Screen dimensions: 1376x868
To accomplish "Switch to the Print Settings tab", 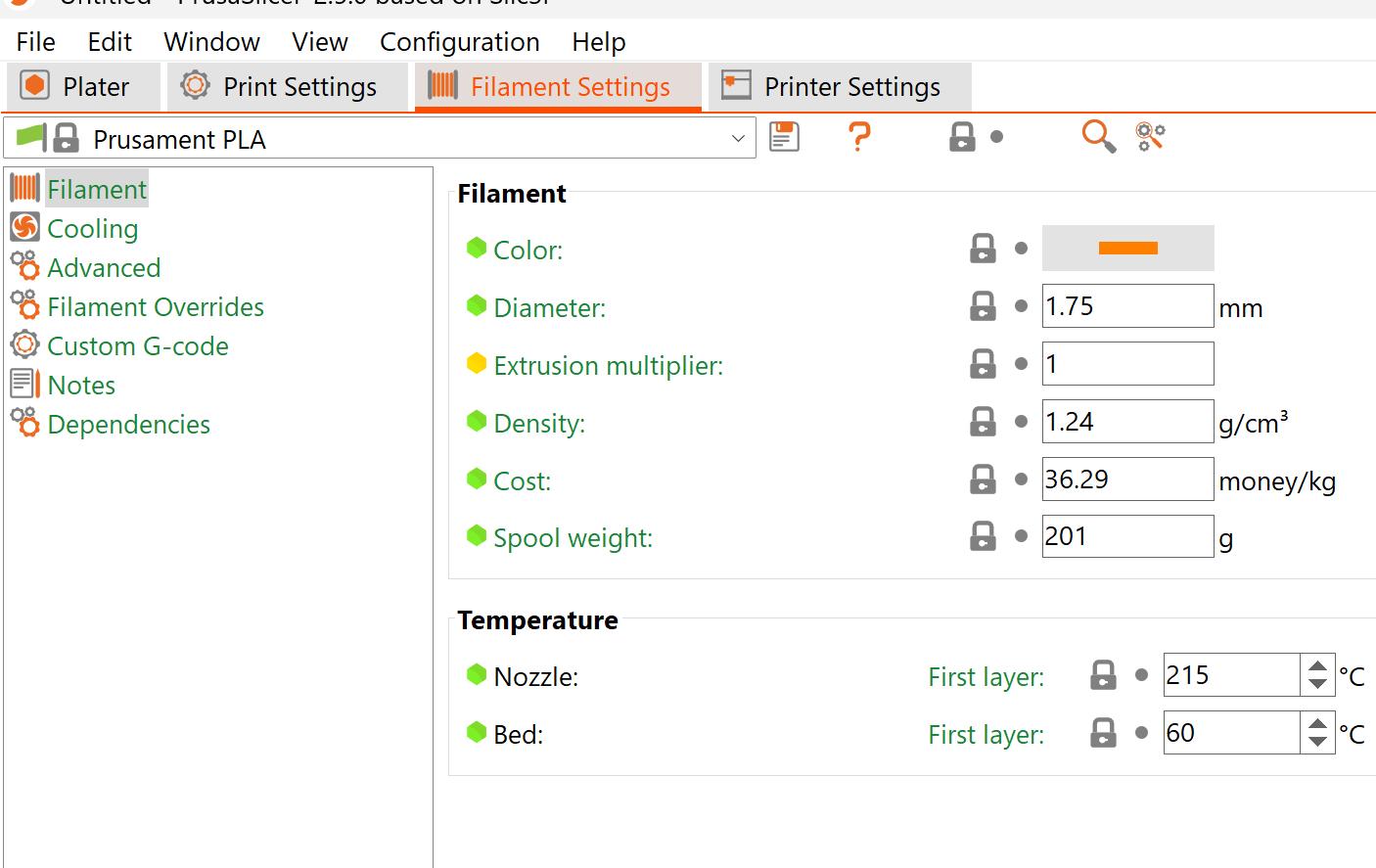I will (286, 87).
